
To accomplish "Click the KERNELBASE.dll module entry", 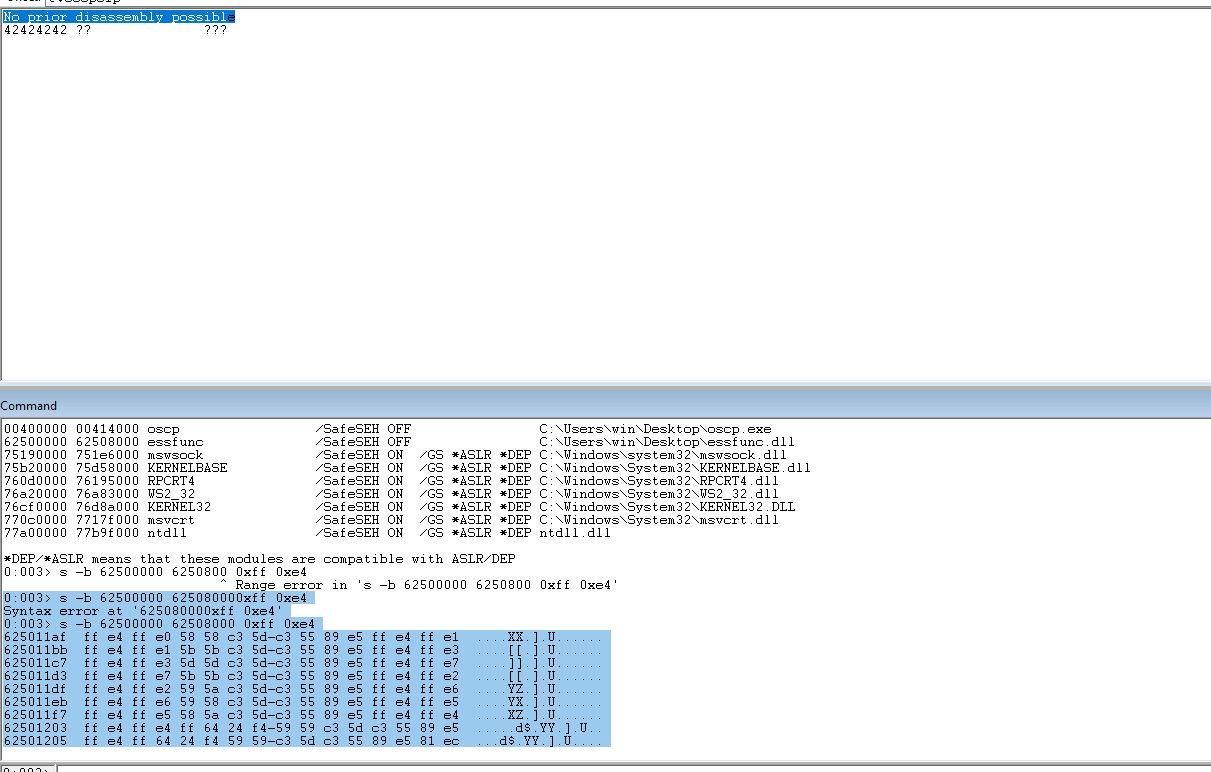I will (x=187, y=468).
